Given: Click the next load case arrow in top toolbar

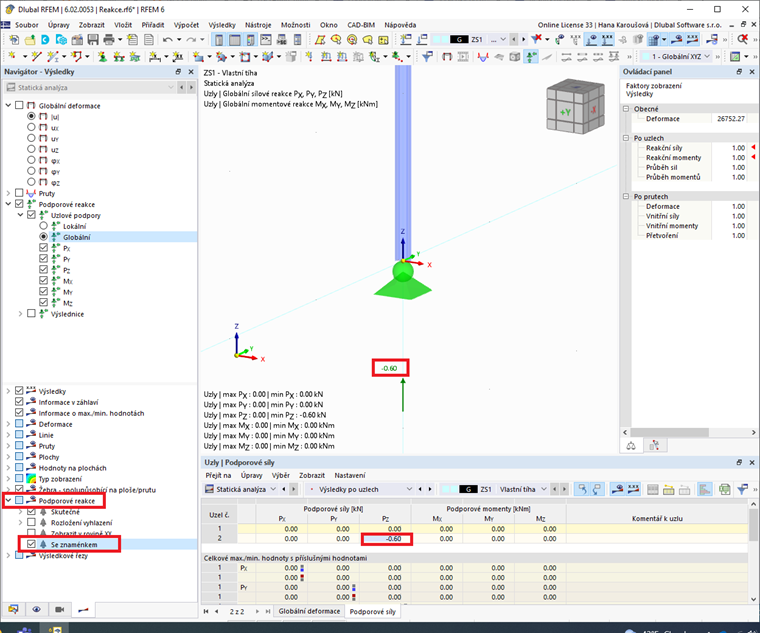Looking at the screenshot, I should click(x=523, y=39).
